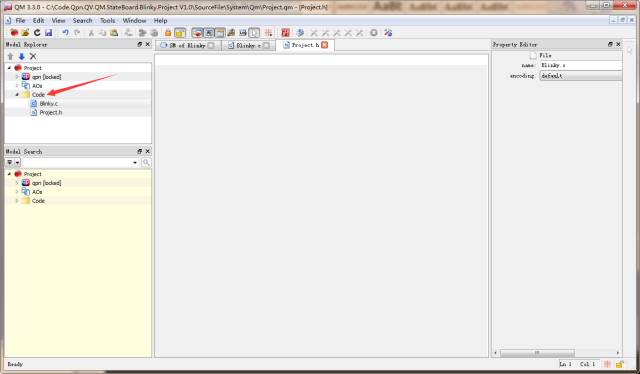The height and width of the screenshot is (374, 640).
Task: Click the gray round gear toolbar icon
Action: pyautogui.click(x=373, y=33)
